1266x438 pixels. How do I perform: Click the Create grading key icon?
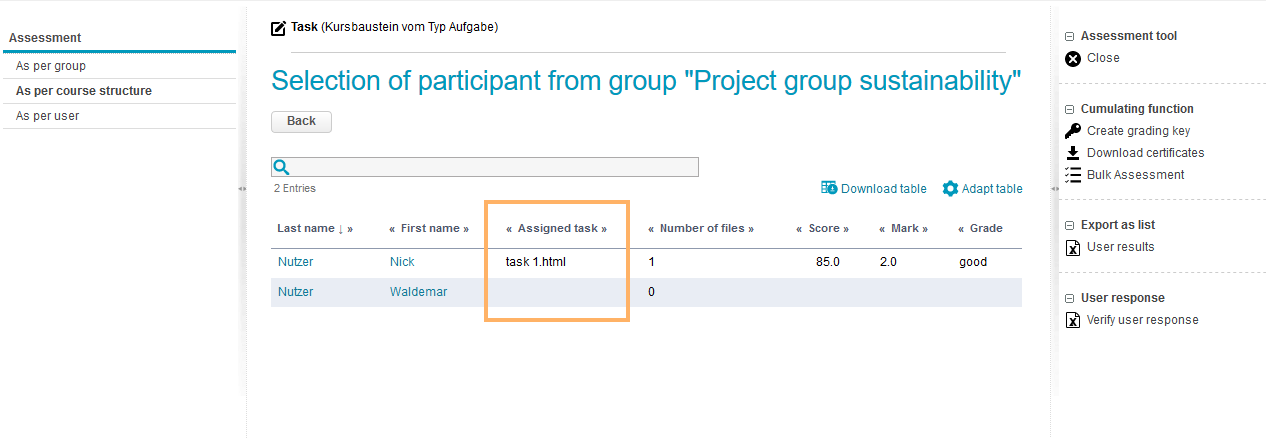click(x=1073, y=131)
